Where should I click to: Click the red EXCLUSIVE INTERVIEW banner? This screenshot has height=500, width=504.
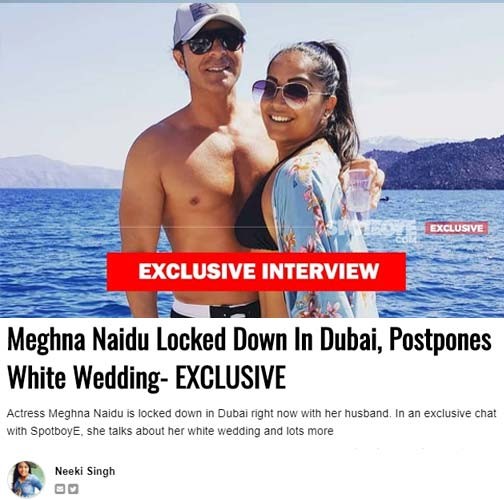pyautogui.click(x=256, y=271)
